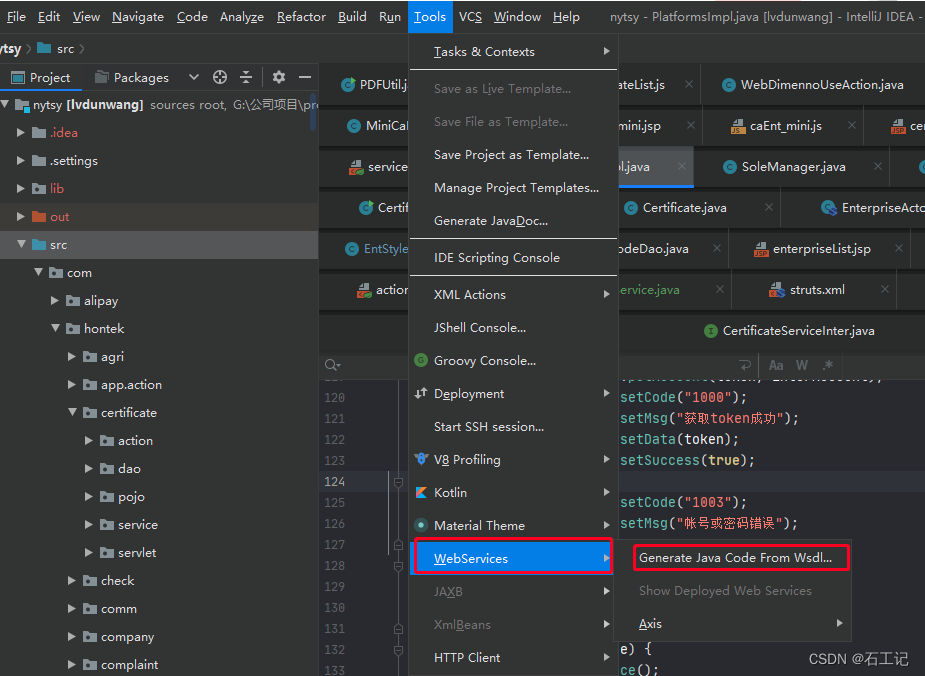Choose JShell Console...
This screenshot has width=925, height=676.
click(512, 327)
